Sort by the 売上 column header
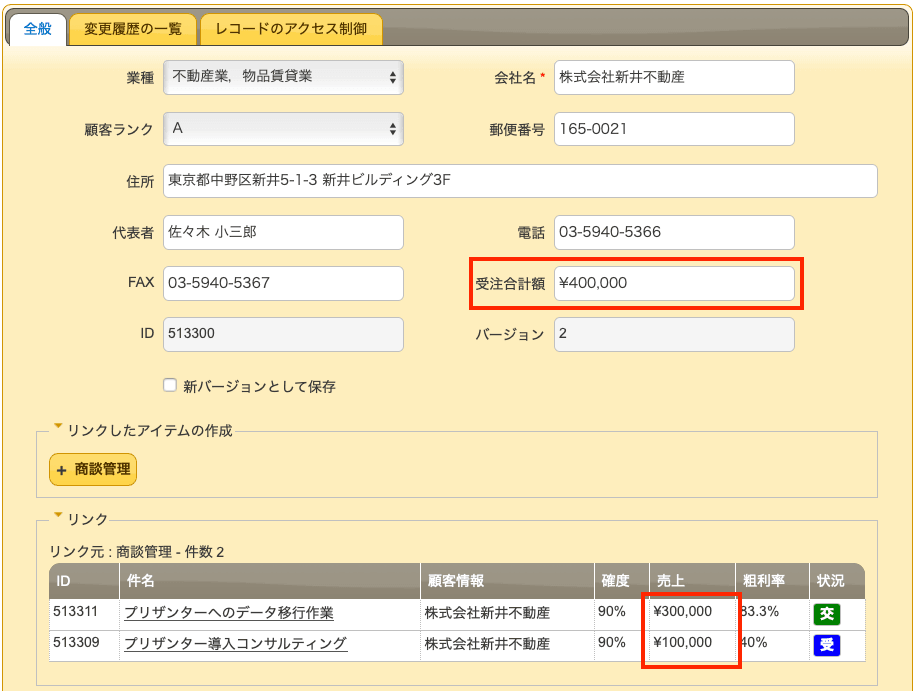This screenshot has width=918, height=691. [692, 581]
